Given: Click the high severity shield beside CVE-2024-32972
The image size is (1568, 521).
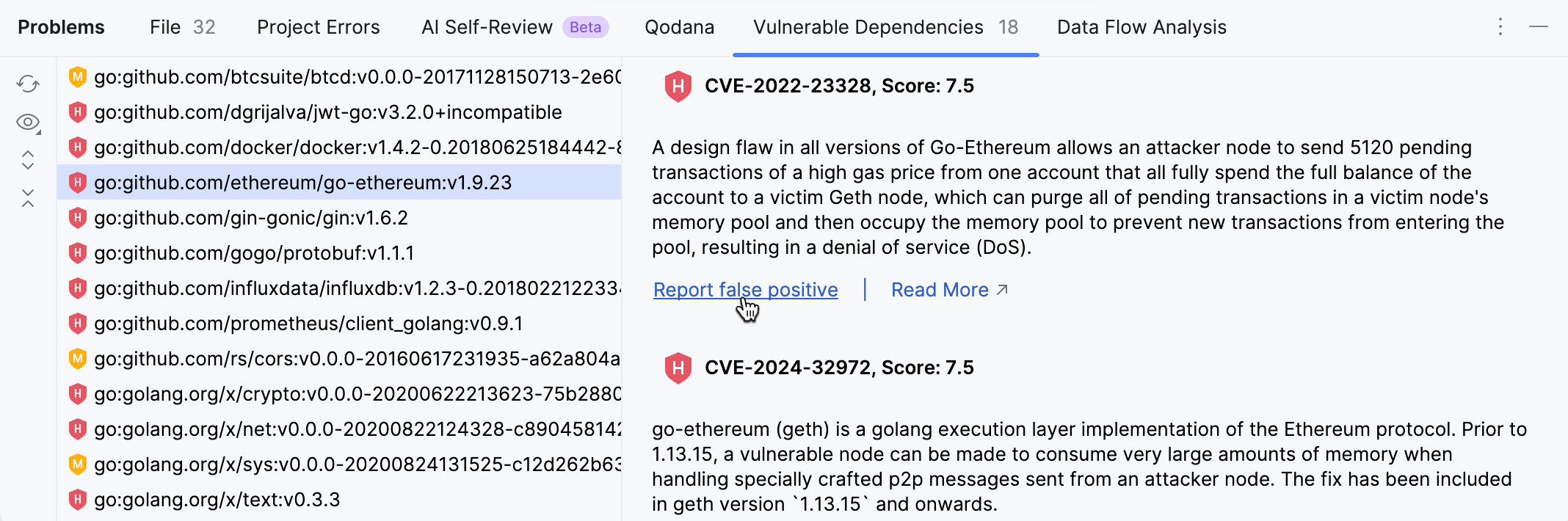Looking at the screenshot, I should [x=678, y=368].
